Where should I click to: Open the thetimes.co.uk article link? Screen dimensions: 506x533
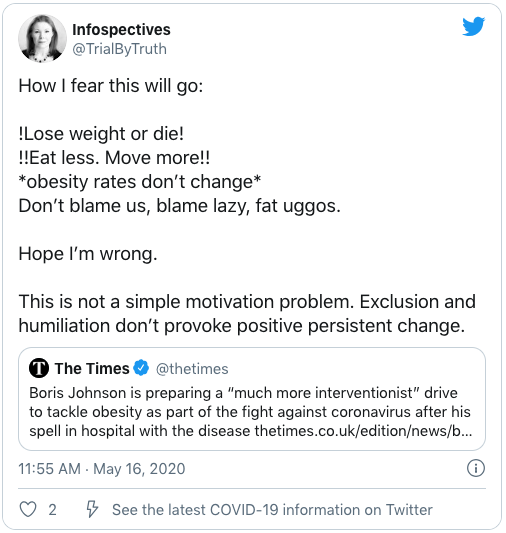(363, 431)
